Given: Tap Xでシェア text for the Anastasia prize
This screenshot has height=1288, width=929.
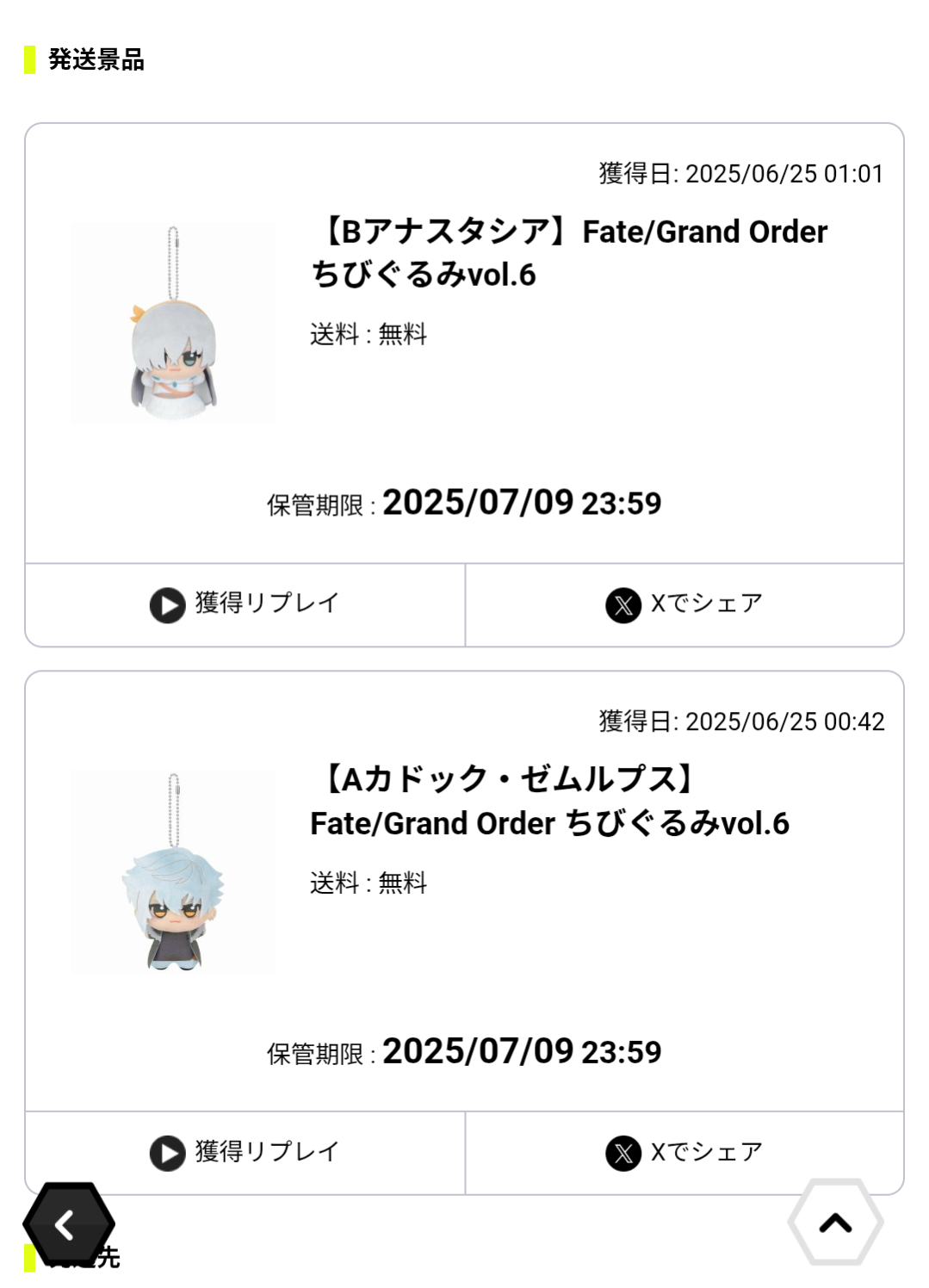Looking at the screenshot, I should [x=706, y=603].
